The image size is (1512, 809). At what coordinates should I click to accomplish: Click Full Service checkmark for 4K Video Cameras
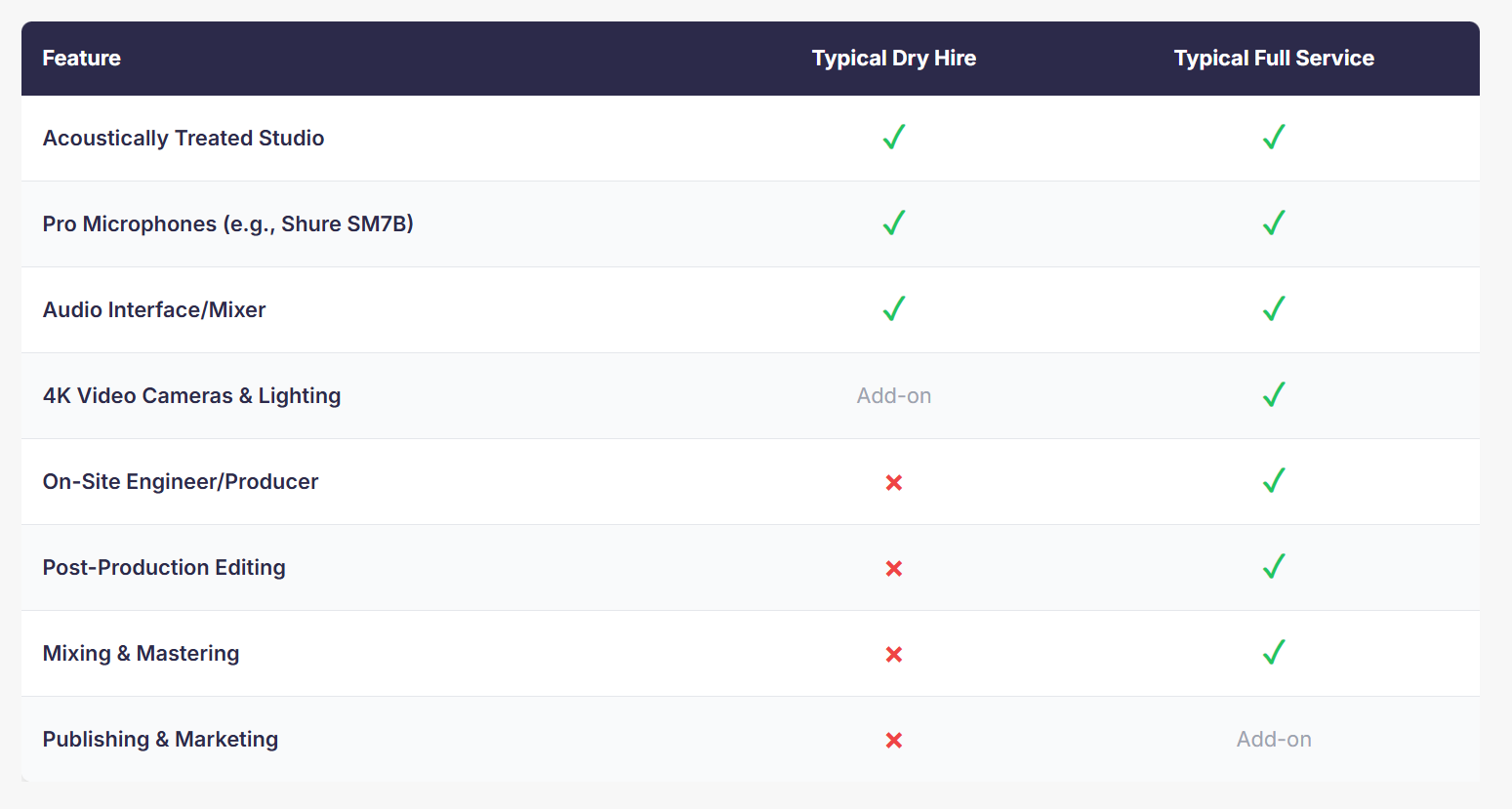(1274, 395)
